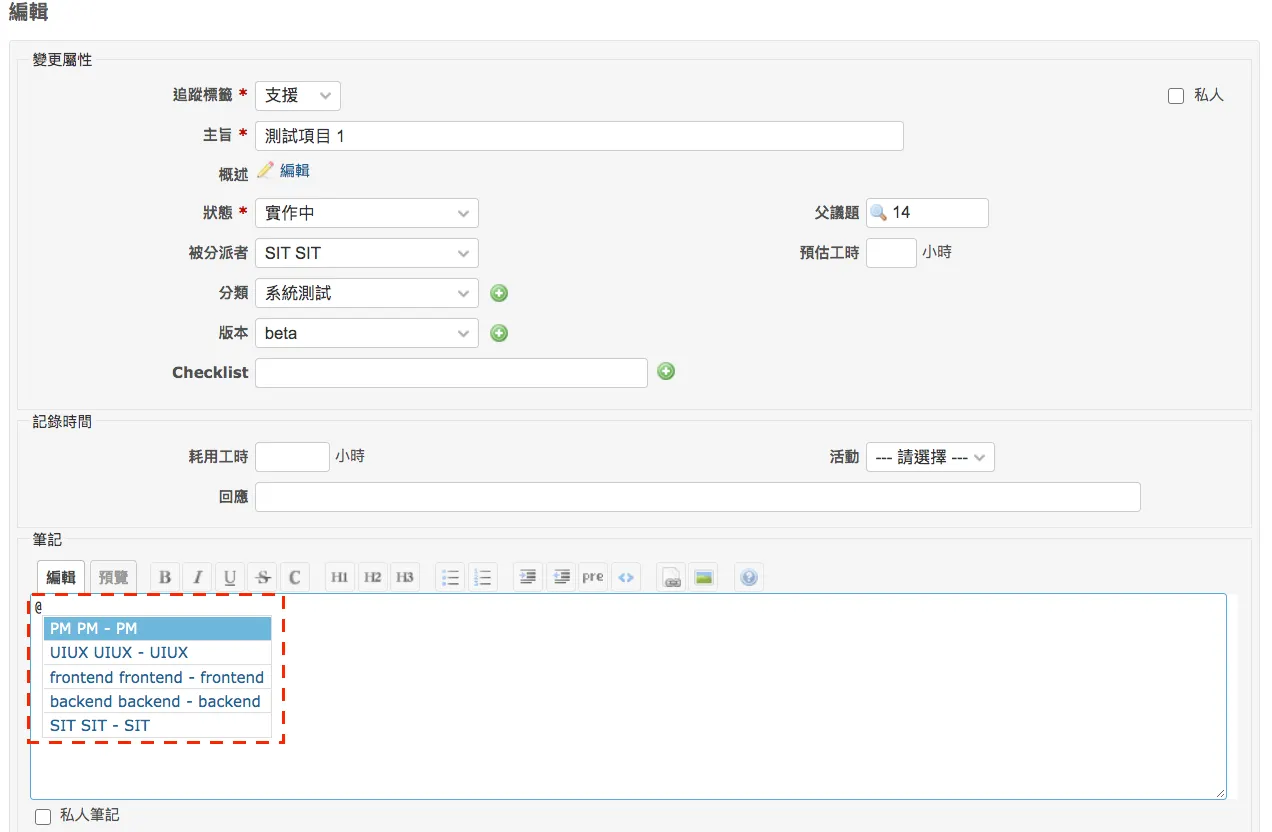The image size is (1272, 832).
Task: Toggle the 私人 private checkbox
Action: [x=1176, y=96]
